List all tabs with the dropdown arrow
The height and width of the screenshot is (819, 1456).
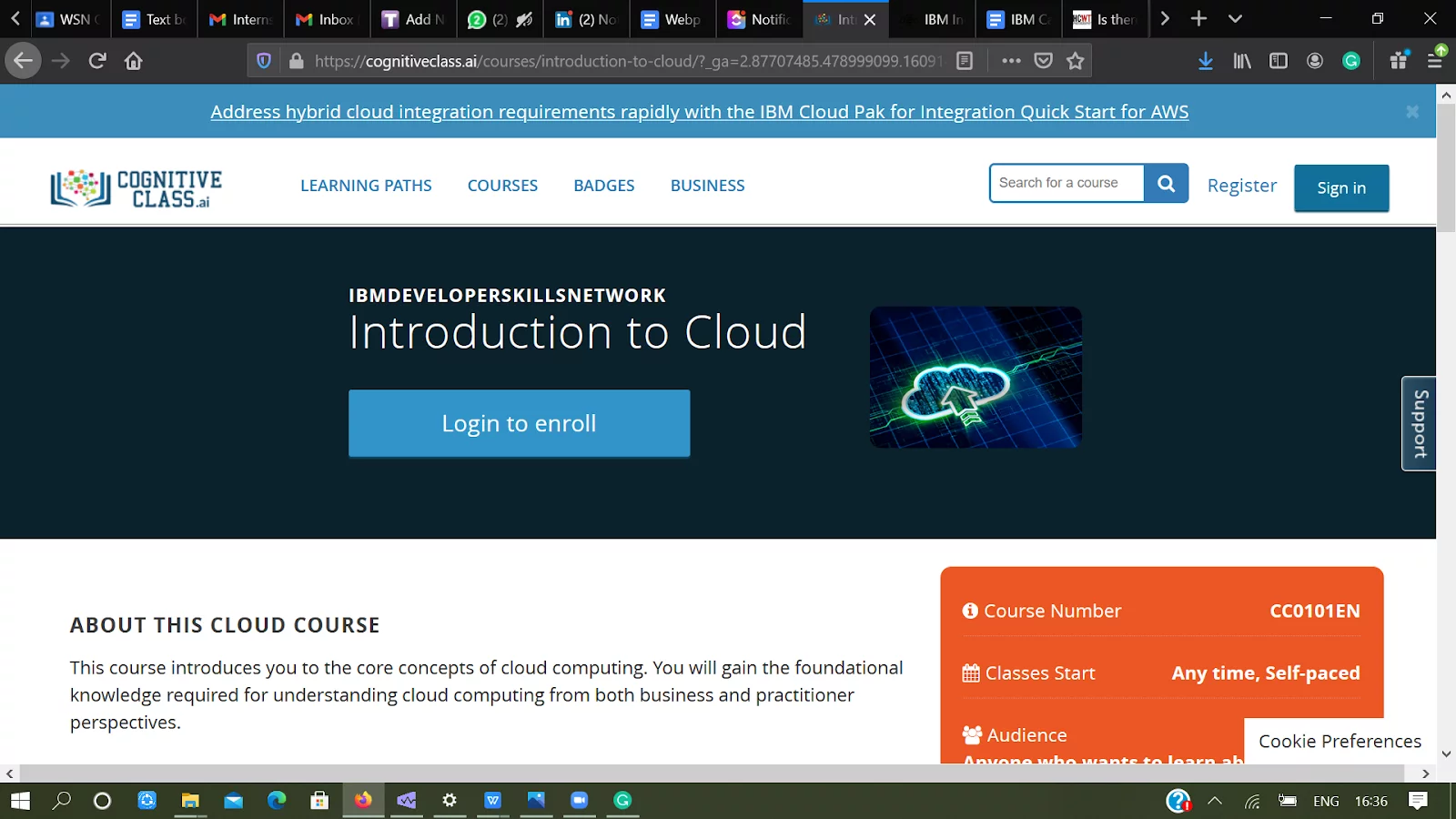[1235, 18]
